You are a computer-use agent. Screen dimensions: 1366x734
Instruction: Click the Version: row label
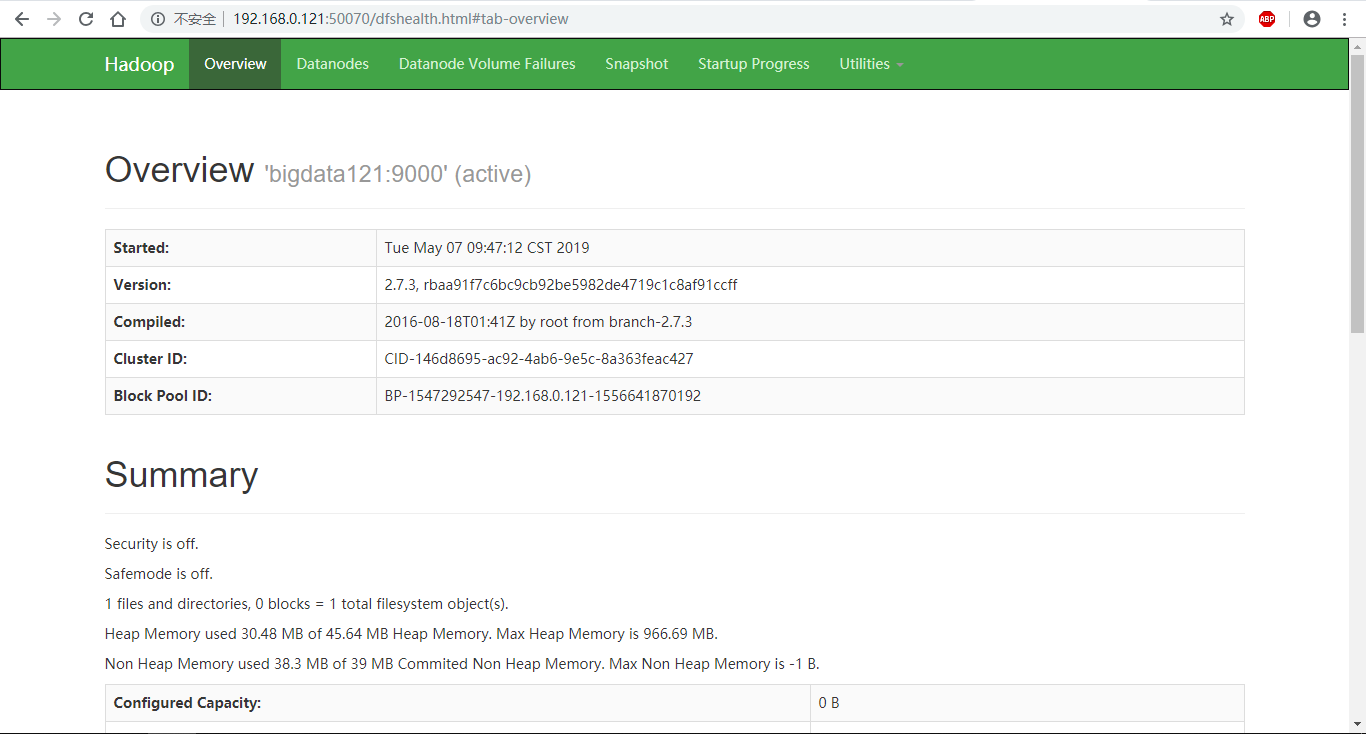click(x=142, y=285)
